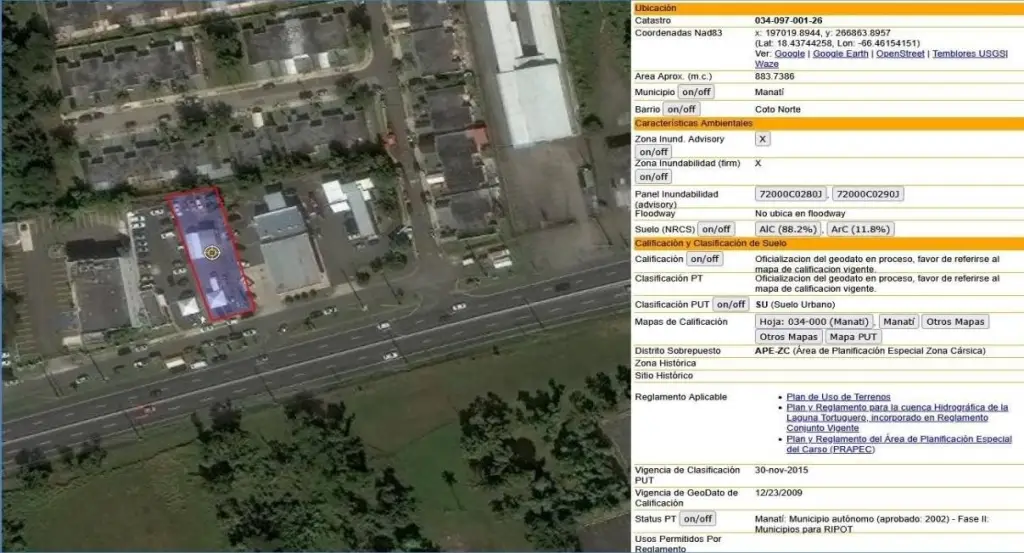Toggle the Status PT on/off button
This screenshot has width=1024, height=553.
(x=697, y=519)
